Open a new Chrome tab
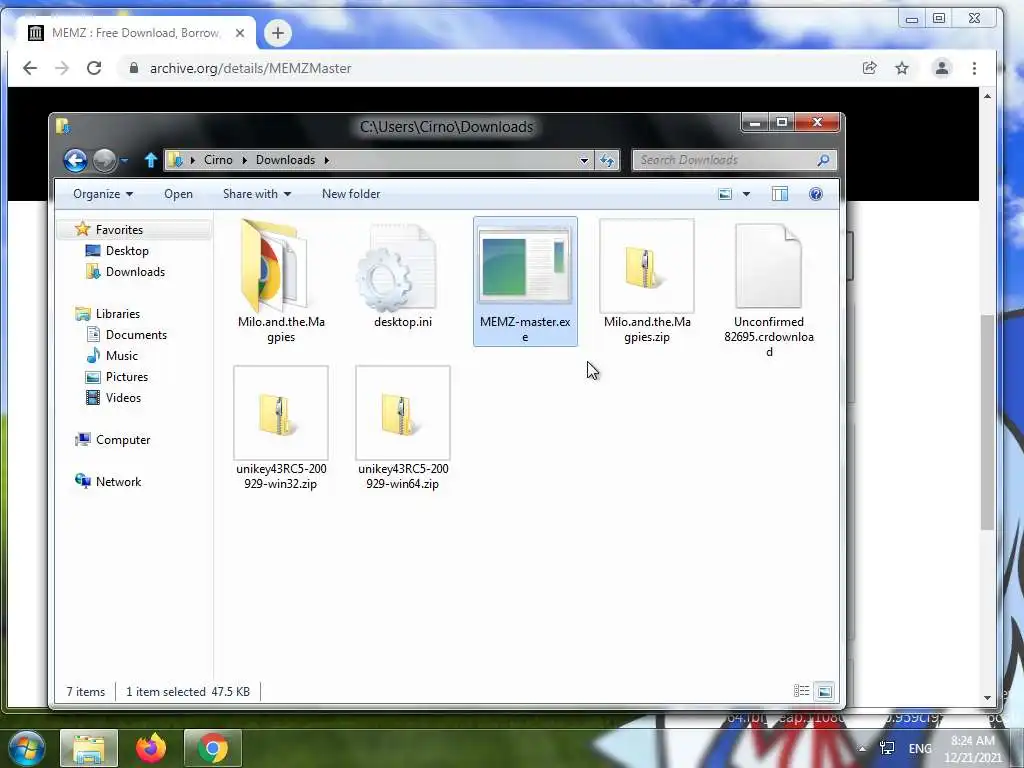The height and width of the screenshot is (768, 1024). pos(278,33)
